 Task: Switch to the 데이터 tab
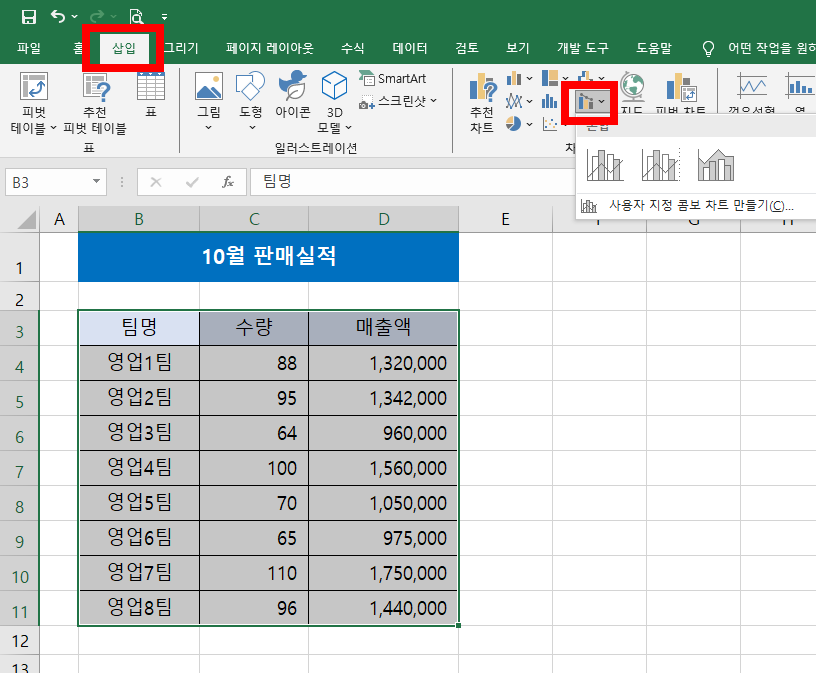(x=410, y=48)
